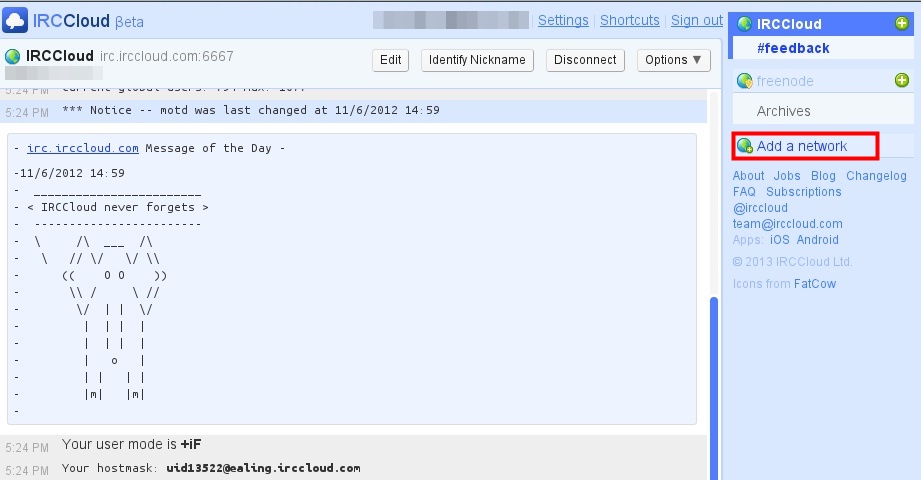Open the Jobs link
The height and width of the screenshot is (480, 921).
point(786,176)
